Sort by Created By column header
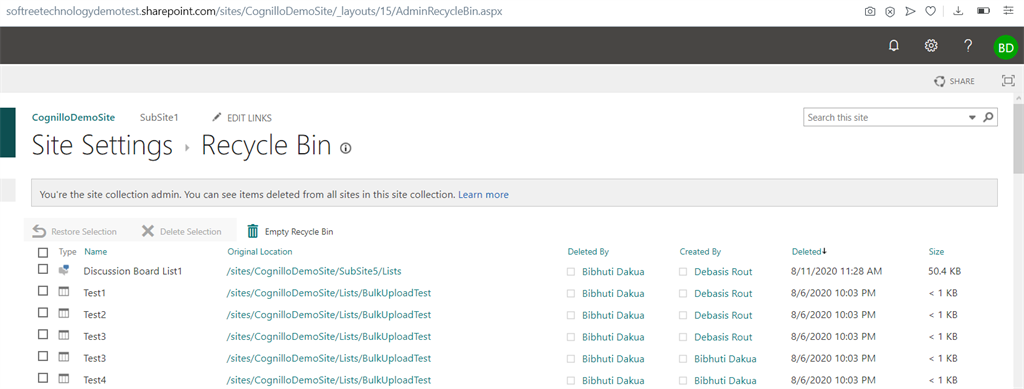 pyautogui.click(x=700, y=252)
